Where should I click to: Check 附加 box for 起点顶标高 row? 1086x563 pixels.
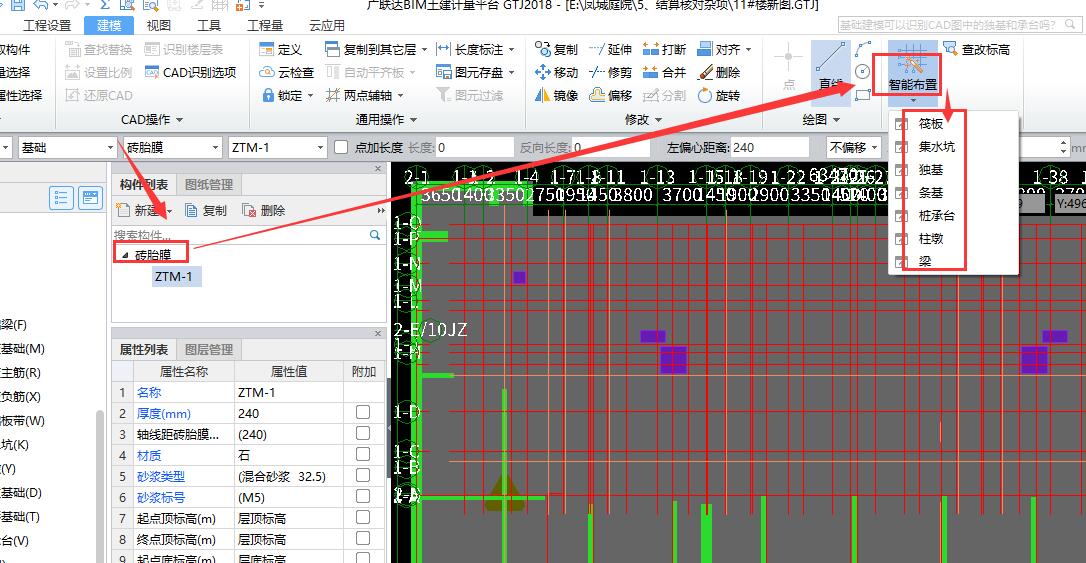[x=363, y=517]
